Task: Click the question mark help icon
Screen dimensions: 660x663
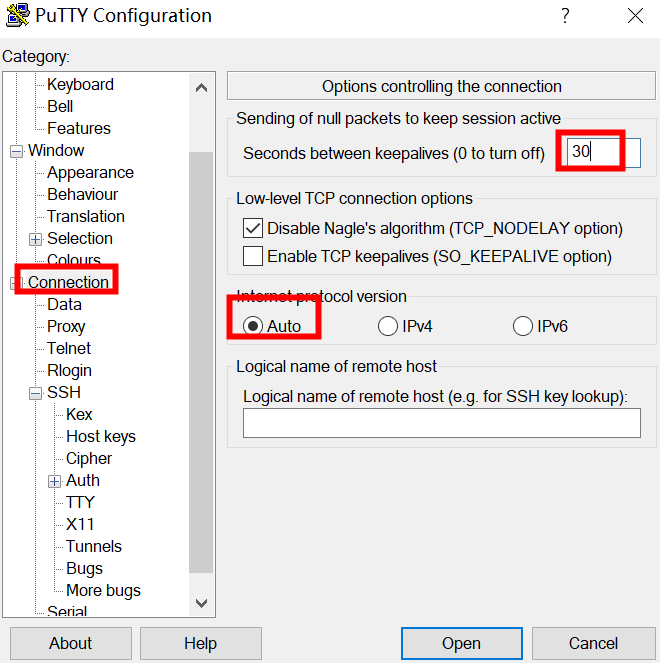Action: 565,16
